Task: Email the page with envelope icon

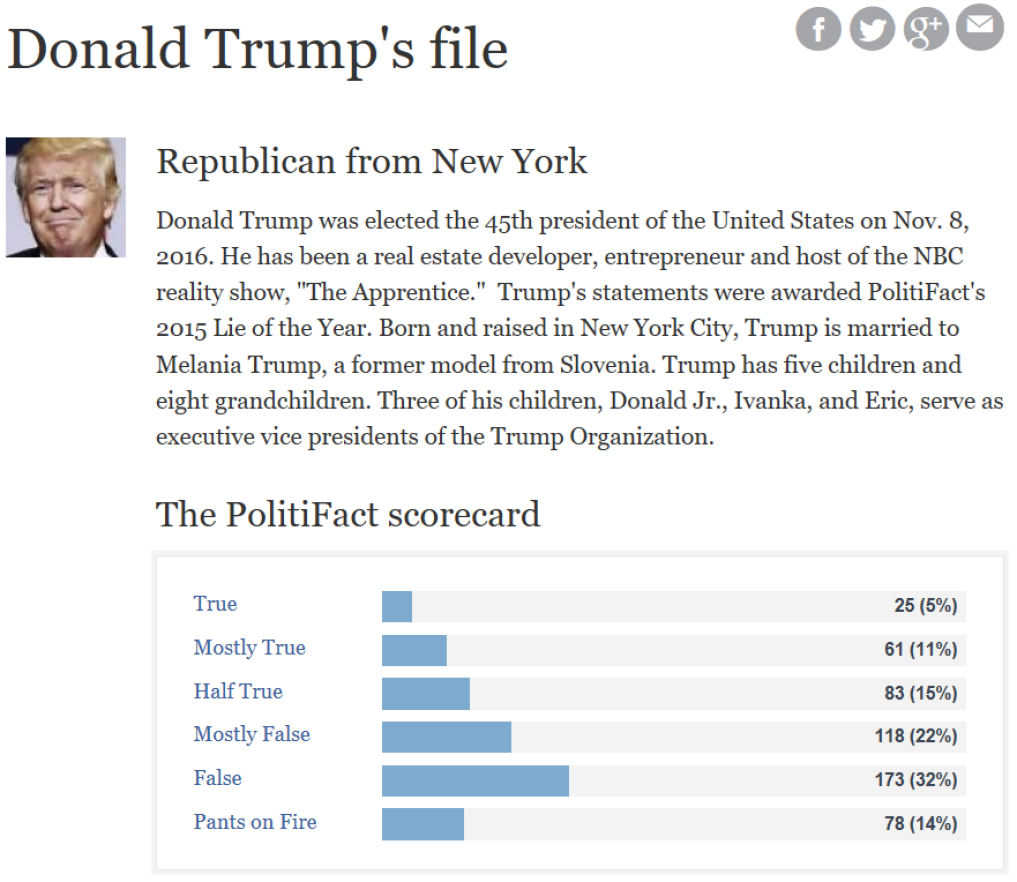Action: [980, 27]
